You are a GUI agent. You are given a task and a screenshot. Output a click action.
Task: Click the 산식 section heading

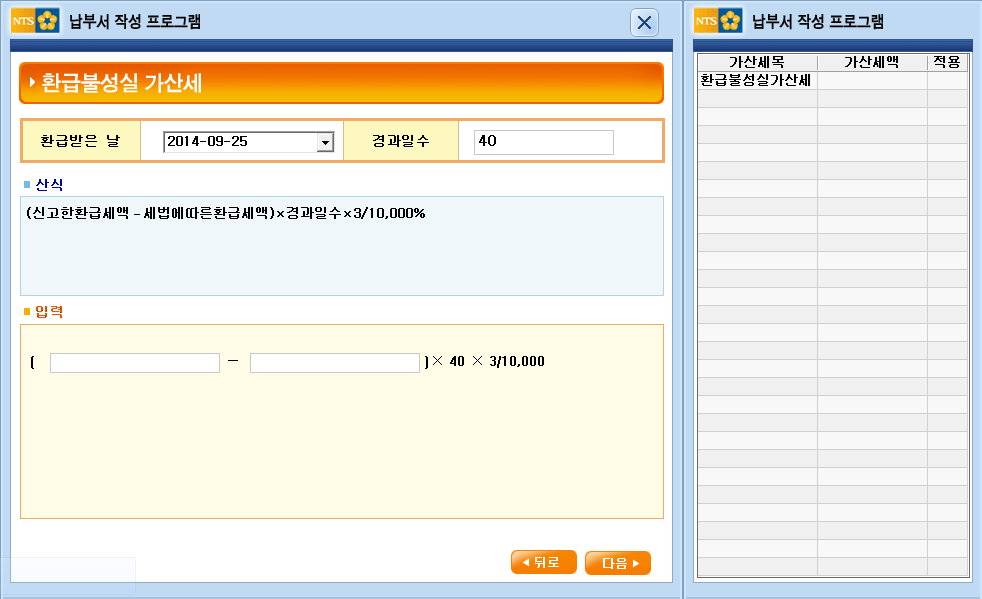[x=49, y=184]
